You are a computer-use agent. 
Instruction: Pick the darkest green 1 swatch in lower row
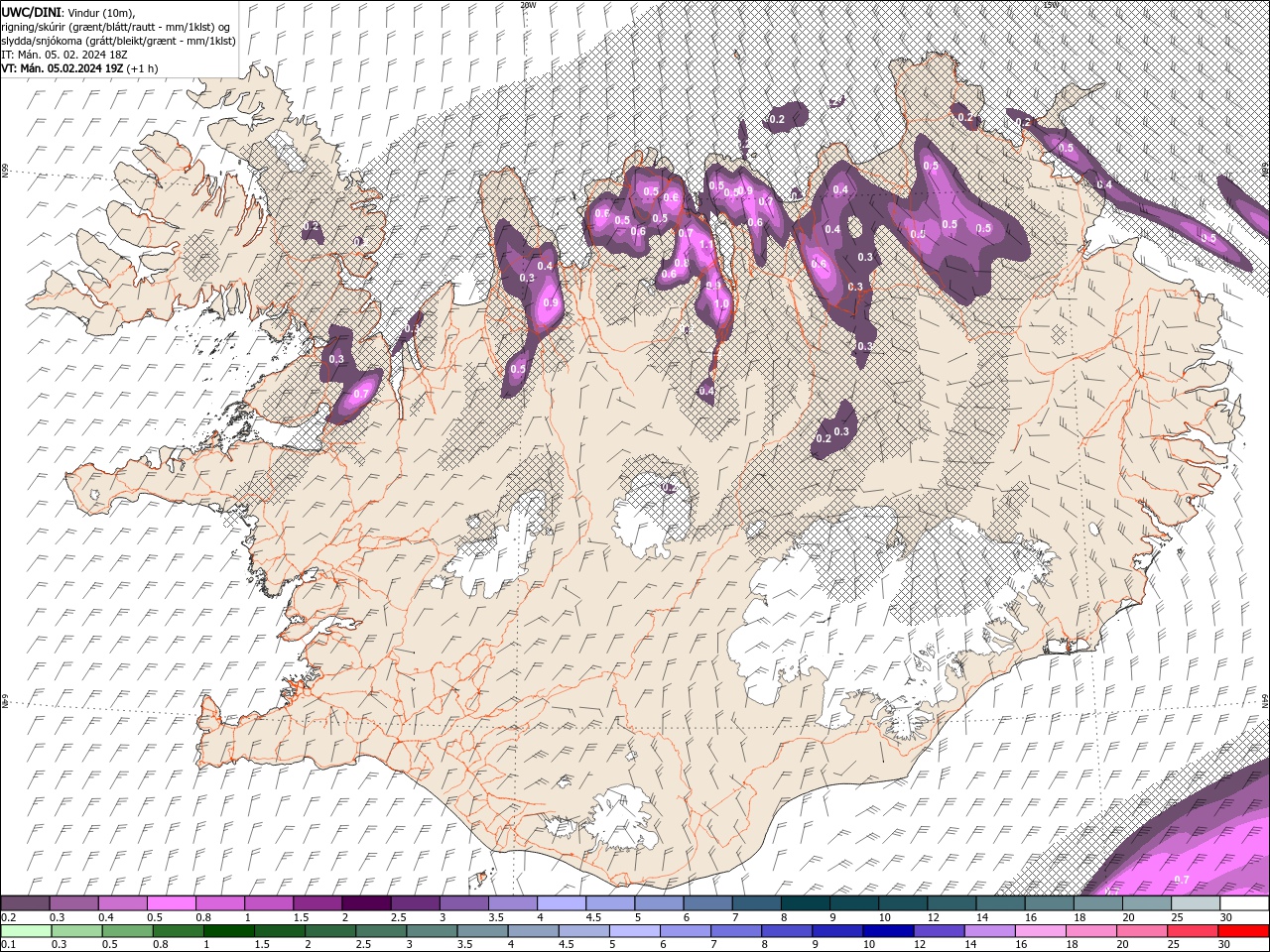(x=228, y=931)
